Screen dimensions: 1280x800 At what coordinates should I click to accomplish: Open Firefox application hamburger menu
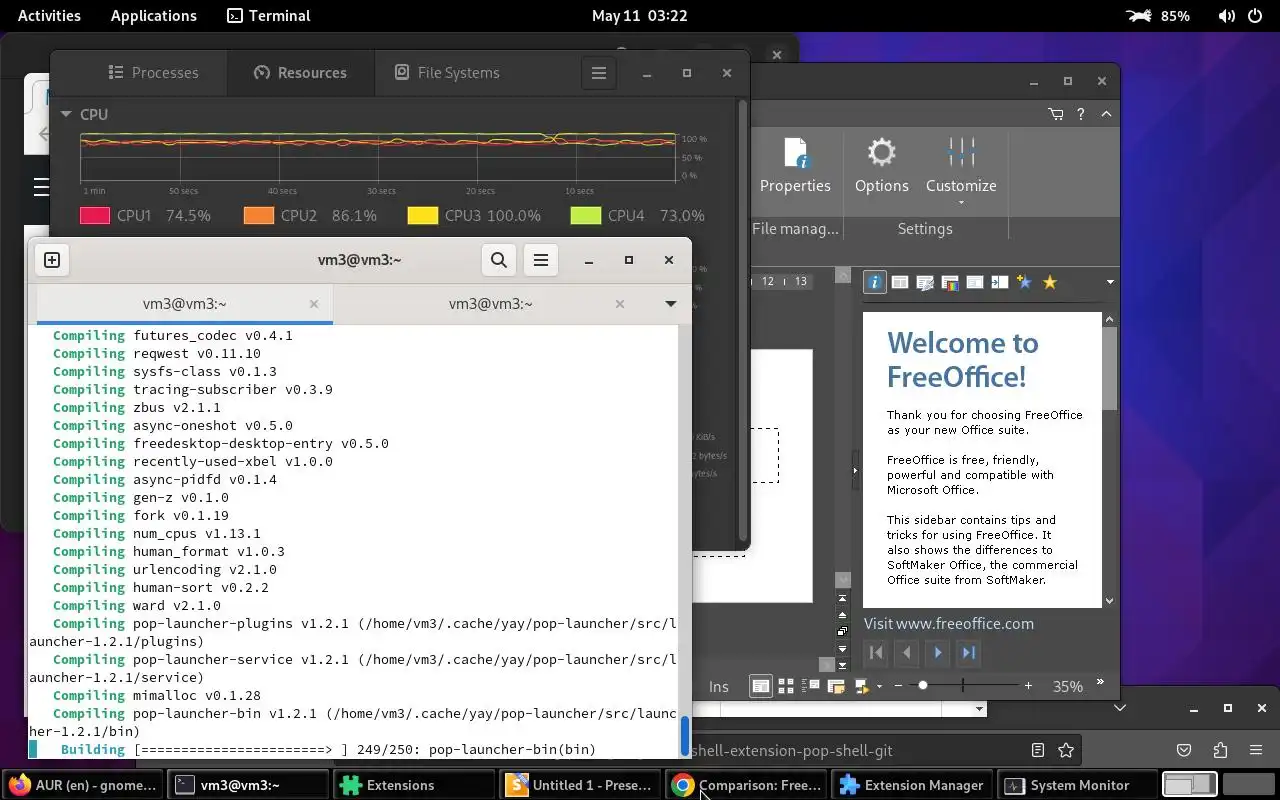tap(1256, 750)
